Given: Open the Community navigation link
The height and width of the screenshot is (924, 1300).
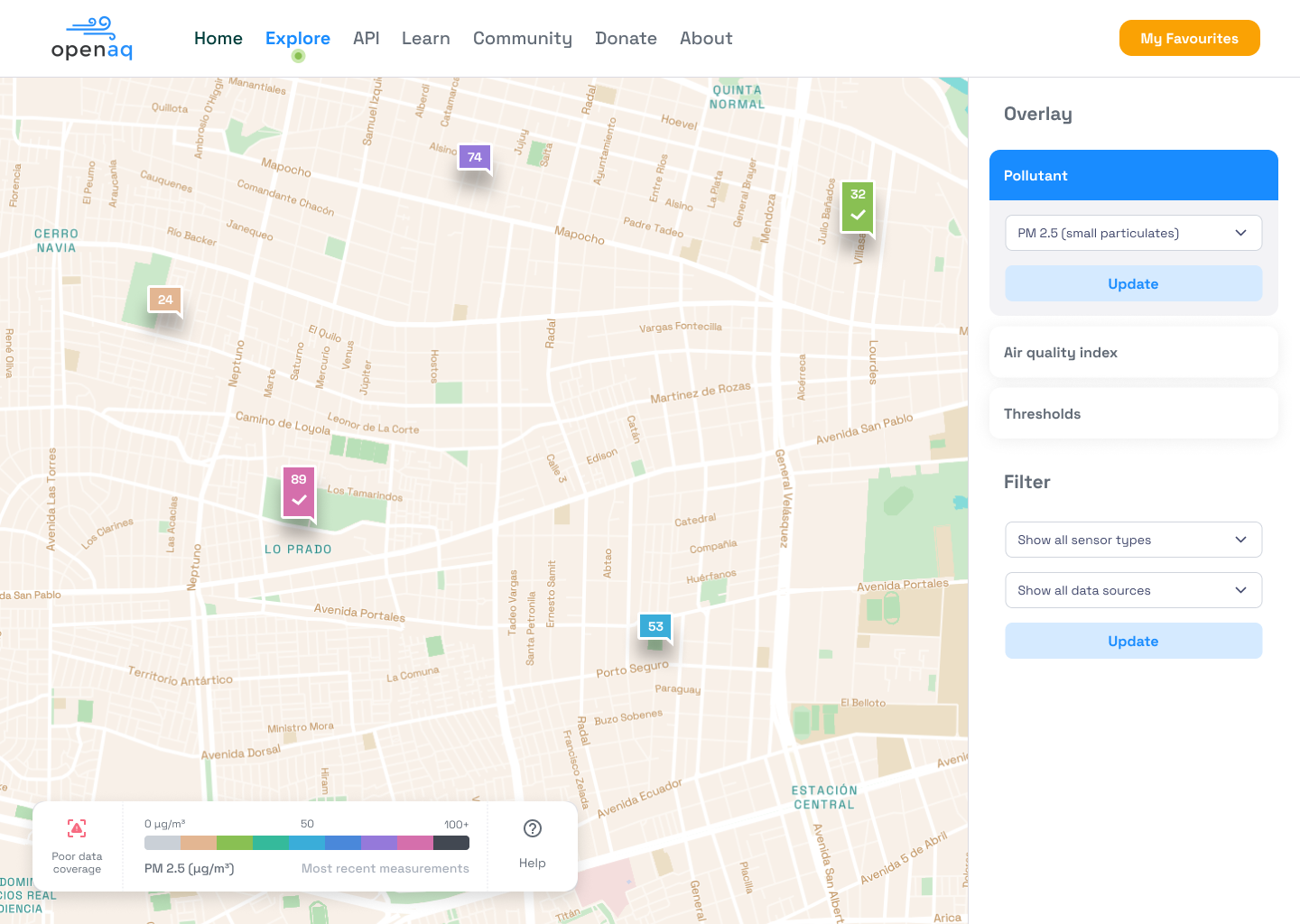Looking at the screenshot, I should (523, 39).
